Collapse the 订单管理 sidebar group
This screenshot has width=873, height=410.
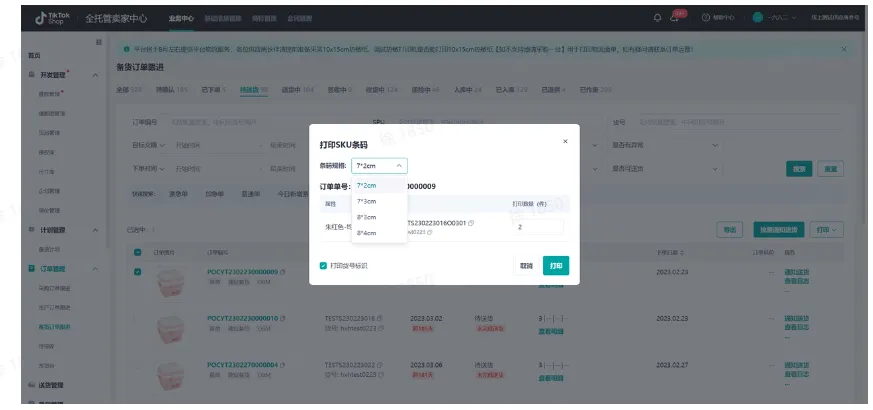click(x=95, y=269)
